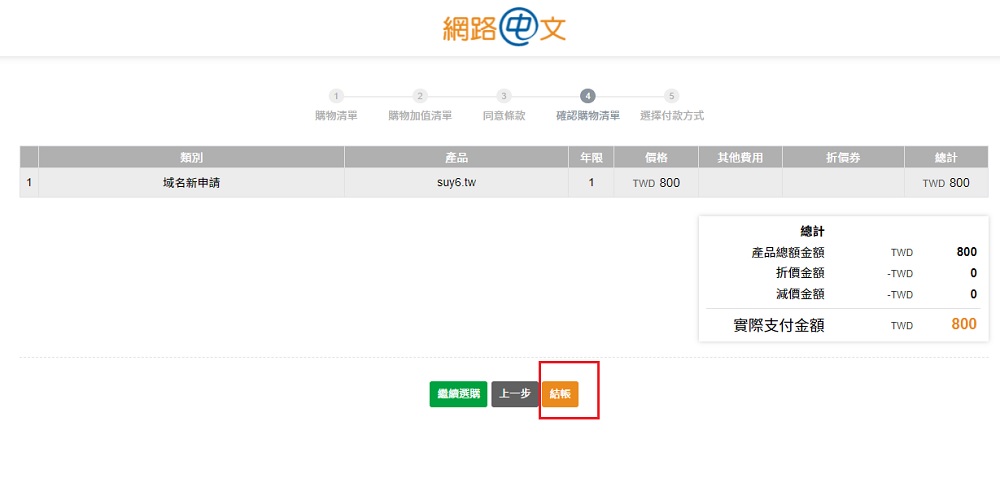Click the 產品總額金額 row in summary
This screenshot has height=491, width=1000.
[x=788, y=253]
